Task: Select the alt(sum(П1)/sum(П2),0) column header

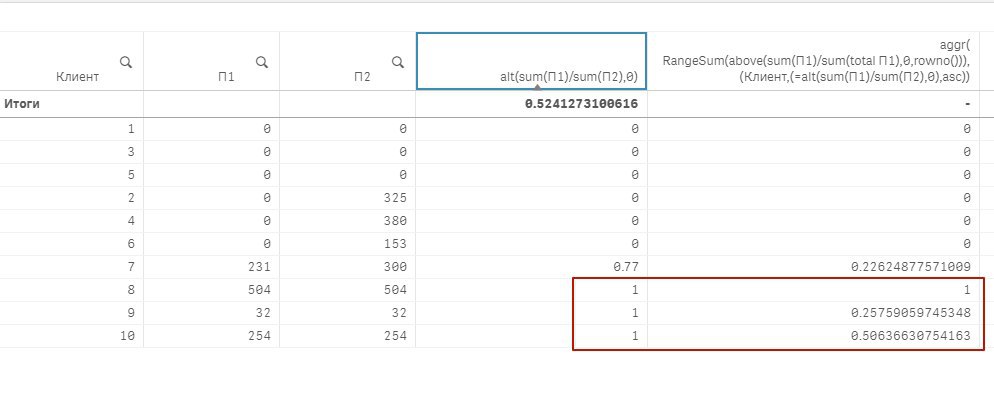Action: pos(531,61)
